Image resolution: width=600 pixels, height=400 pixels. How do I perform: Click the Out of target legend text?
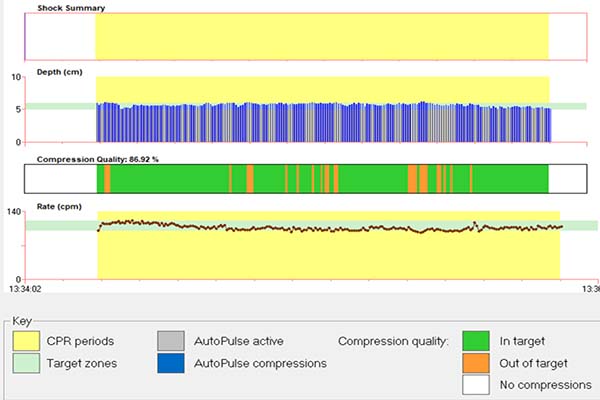pos(537,363)
